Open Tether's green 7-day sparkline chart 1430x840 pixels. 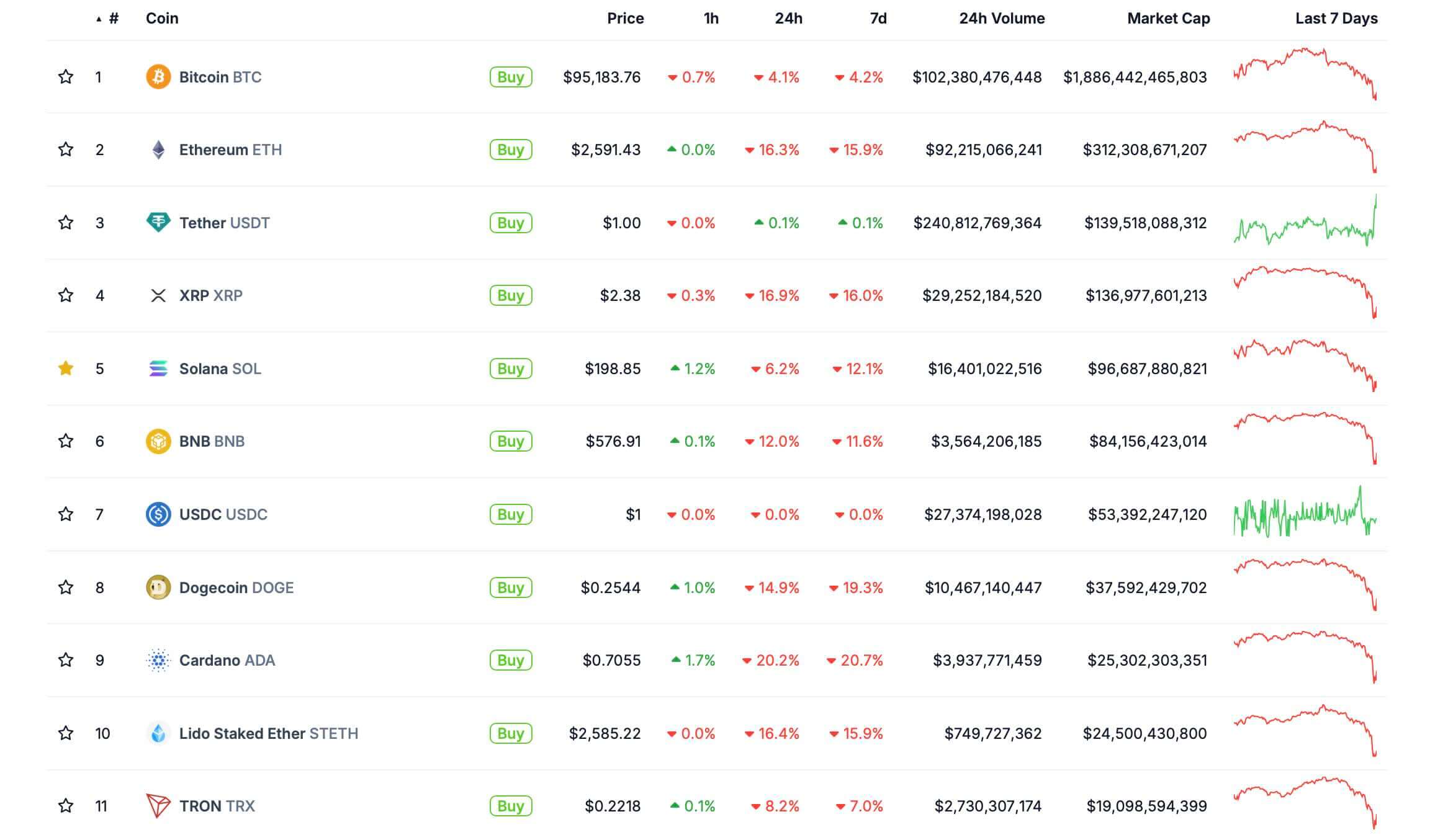[1305, 222]
